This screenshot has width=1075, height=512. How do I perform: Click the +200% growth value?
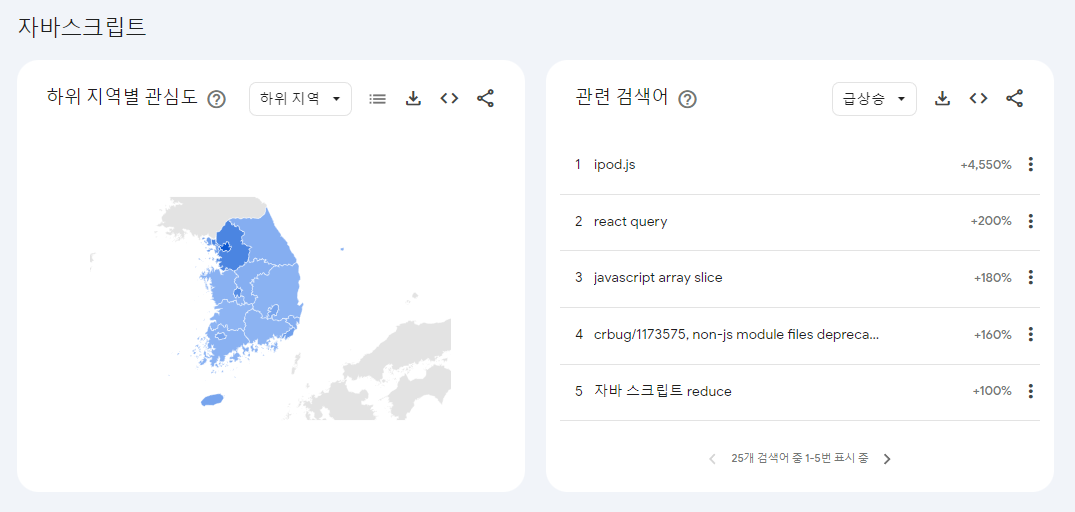point(991,221)
